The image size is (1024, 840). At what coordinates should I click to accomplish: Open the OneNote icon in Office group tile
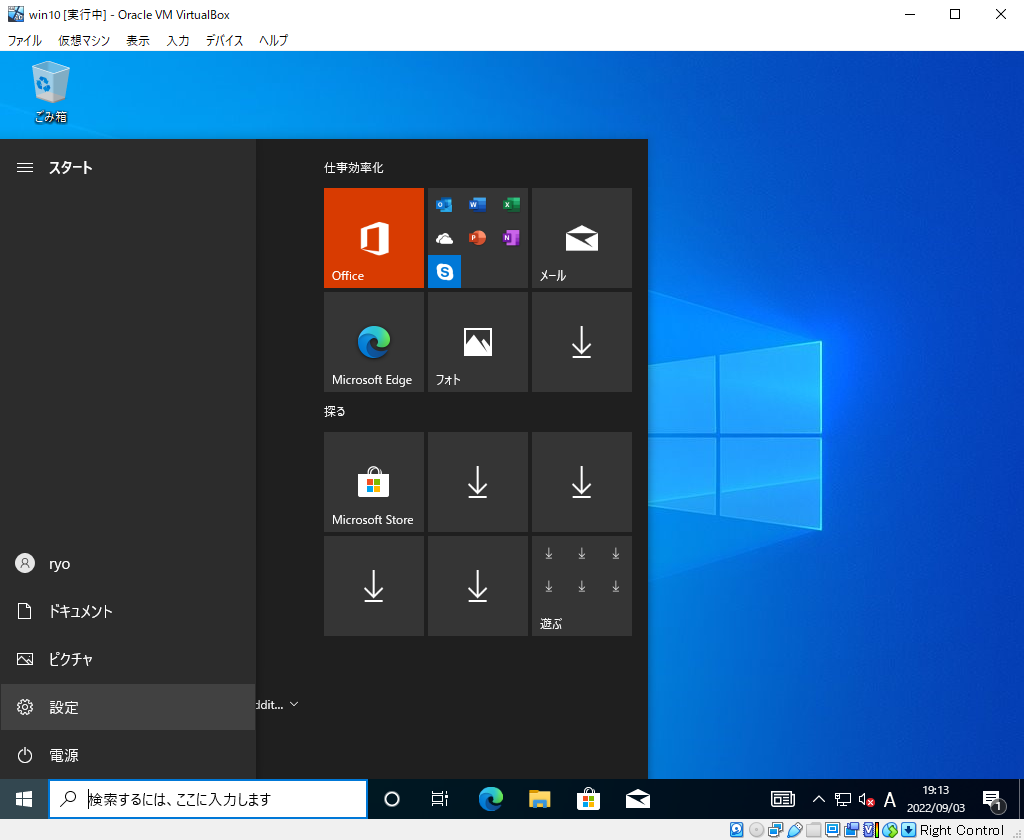pos(511,238)
